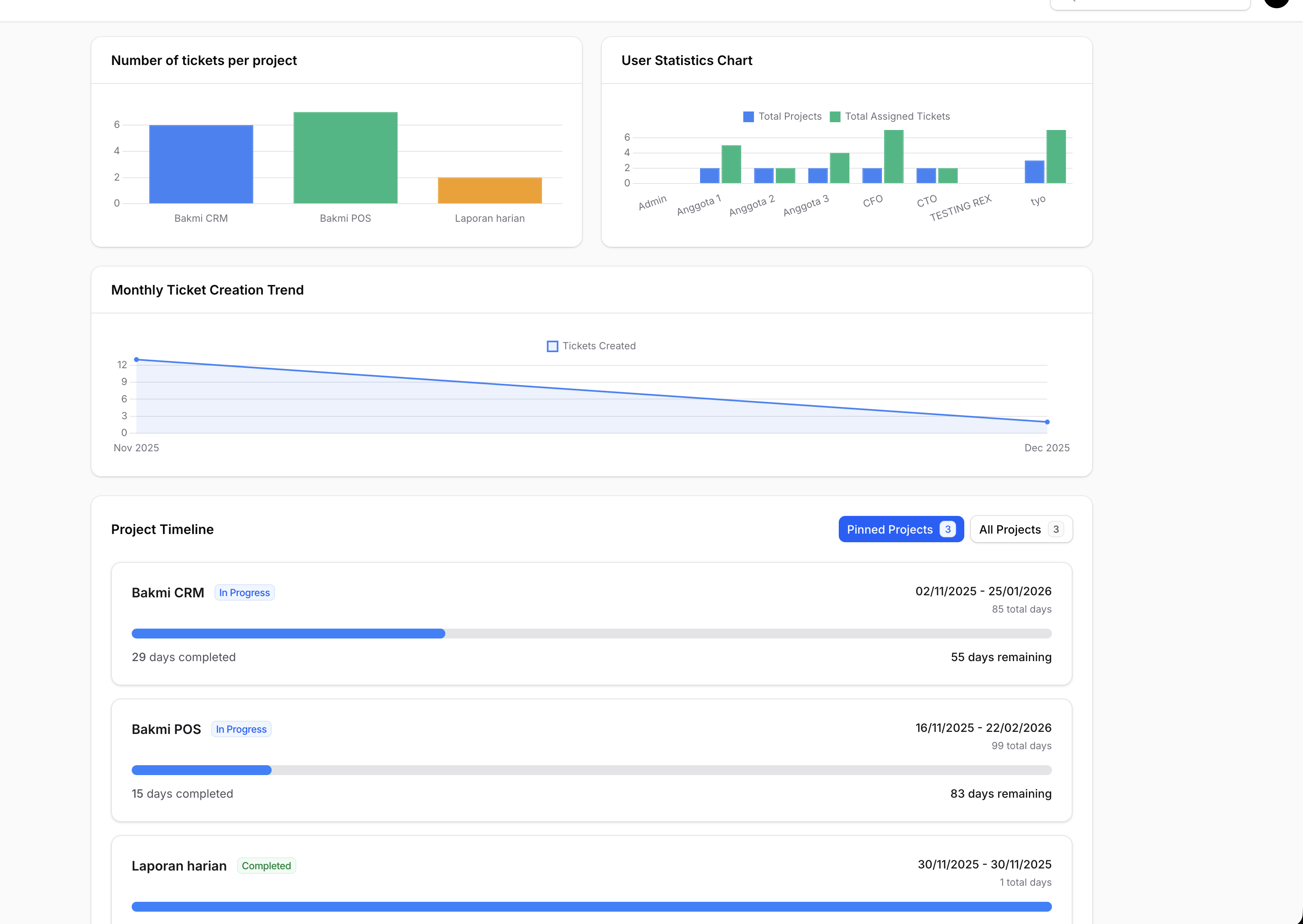The width and height of the screenshot is (1303, 924).
Task: Click the green Bakmi POS chart bar
Action: click(x=346, y=158)
